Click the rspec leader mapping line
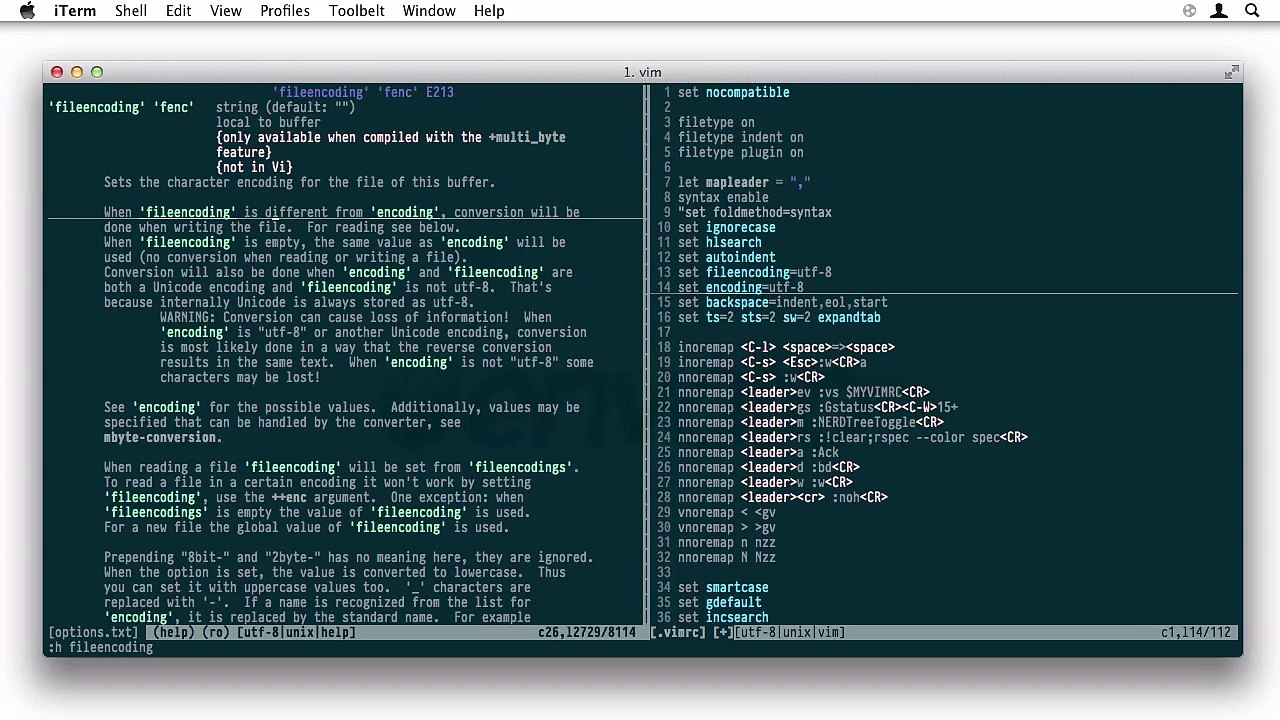The width and height of the screenshot is (1280, 720). point(853,438)
